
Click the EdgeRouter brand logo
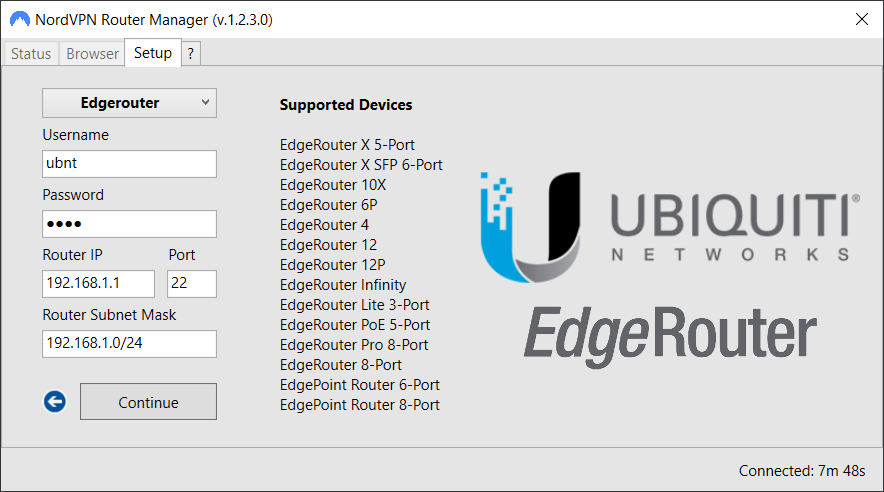click(670, 337)
